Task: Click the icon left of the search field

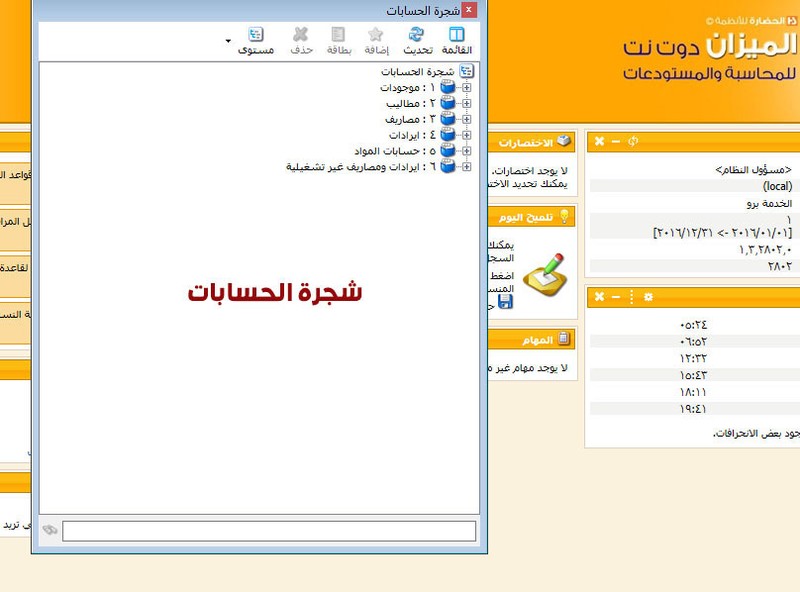Action: [x=50, y=530]
